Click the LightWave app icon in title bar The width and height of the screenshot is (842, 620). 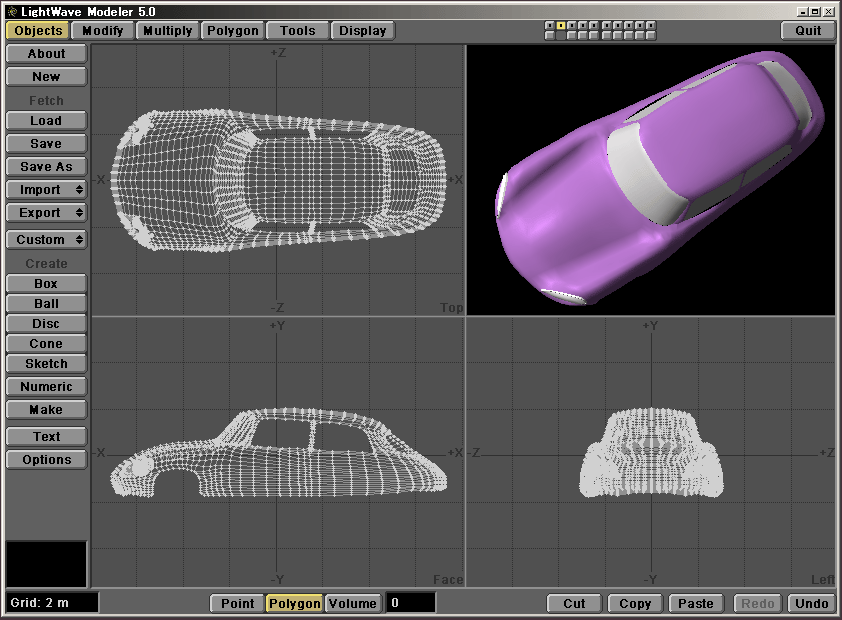coord(10,10)
